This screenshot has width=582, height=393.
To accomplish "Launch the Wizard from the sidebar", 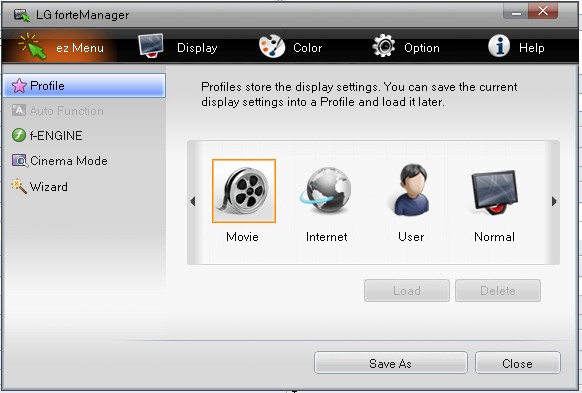I will tap(40, 186).
